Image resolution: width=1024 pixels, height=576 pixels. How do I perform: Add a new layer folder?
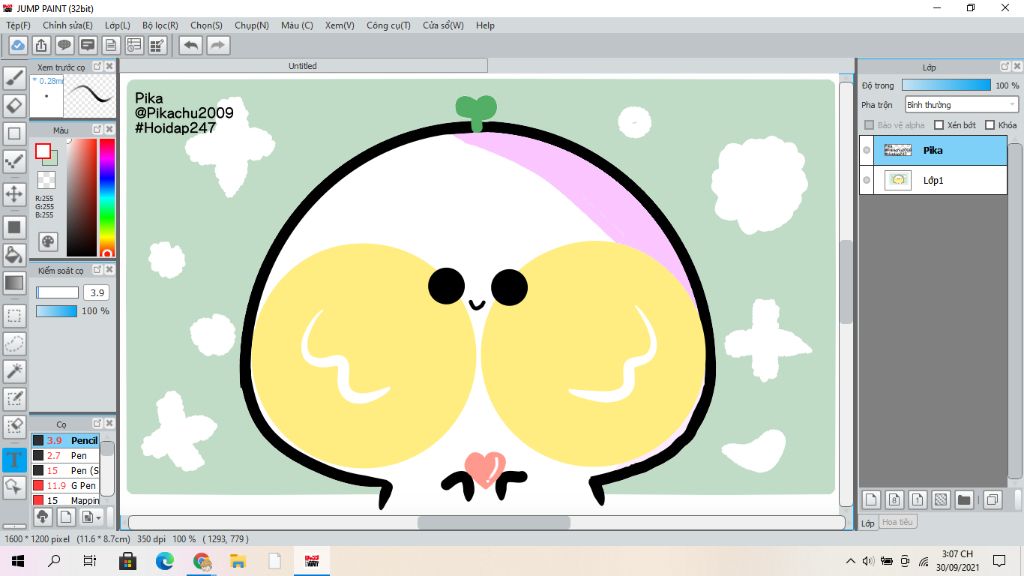[x=964, y=499]
